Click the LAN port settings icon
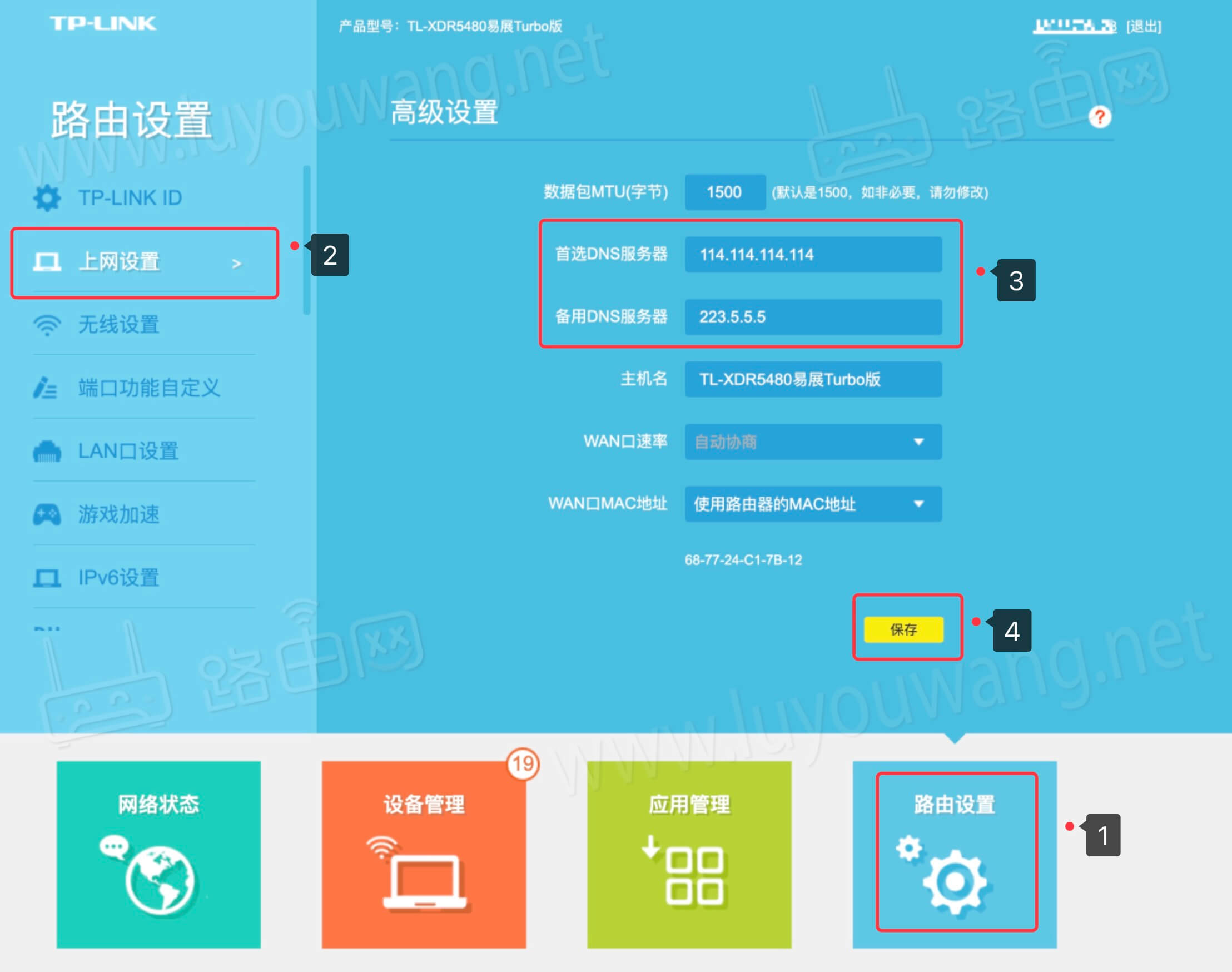This screenshot has width=1232, height=972. [47, 452]
